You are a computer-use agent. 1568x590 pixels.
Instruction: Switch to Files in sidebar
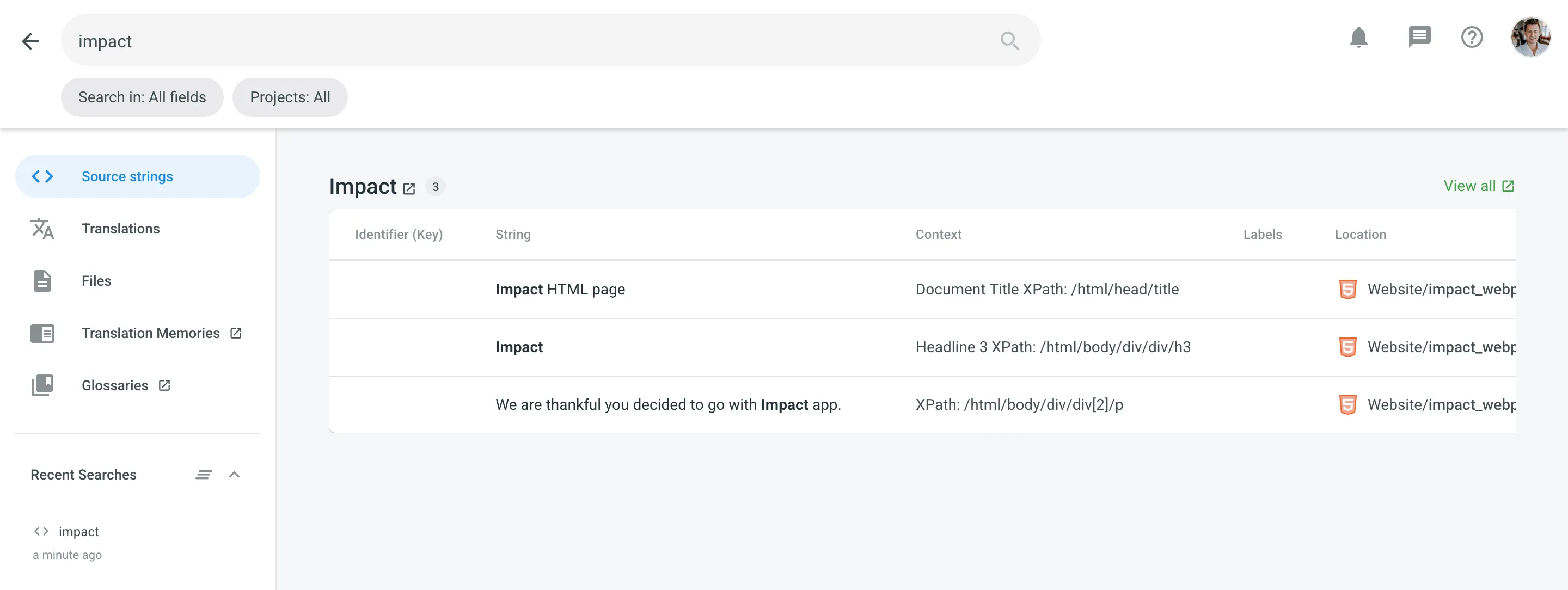point(96,281)
